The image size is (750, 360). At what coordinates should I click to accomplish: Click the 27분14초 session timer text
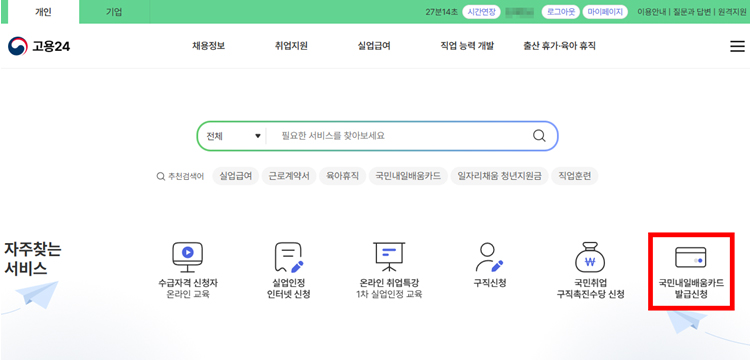[x=441, y=12]
